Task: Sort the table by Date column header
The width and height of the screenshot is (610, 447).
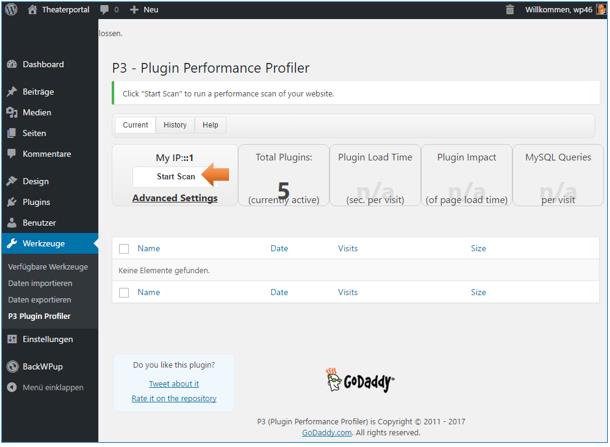Action: point(279,249)
